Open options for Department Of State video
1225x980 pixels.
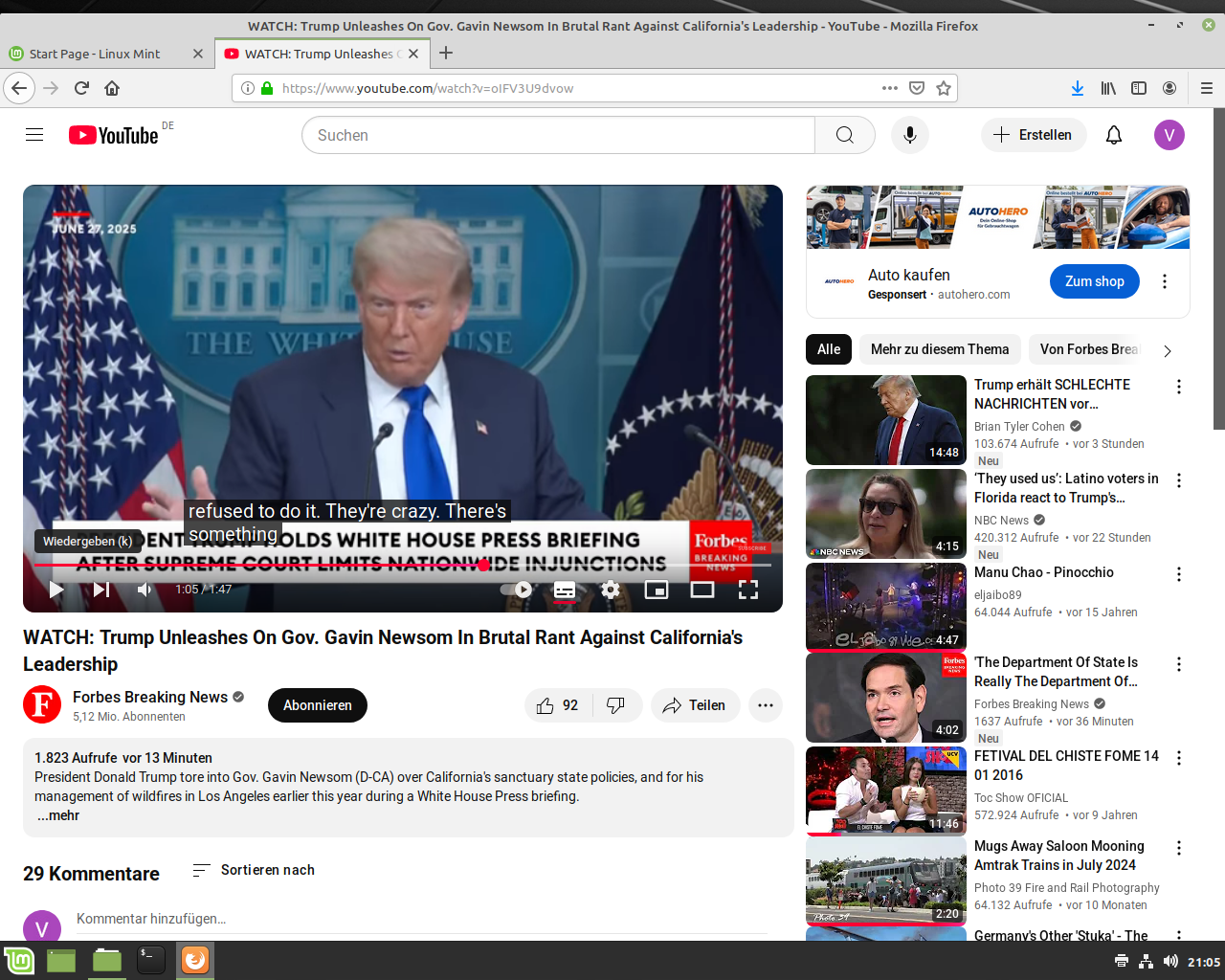click(1179, 664)
